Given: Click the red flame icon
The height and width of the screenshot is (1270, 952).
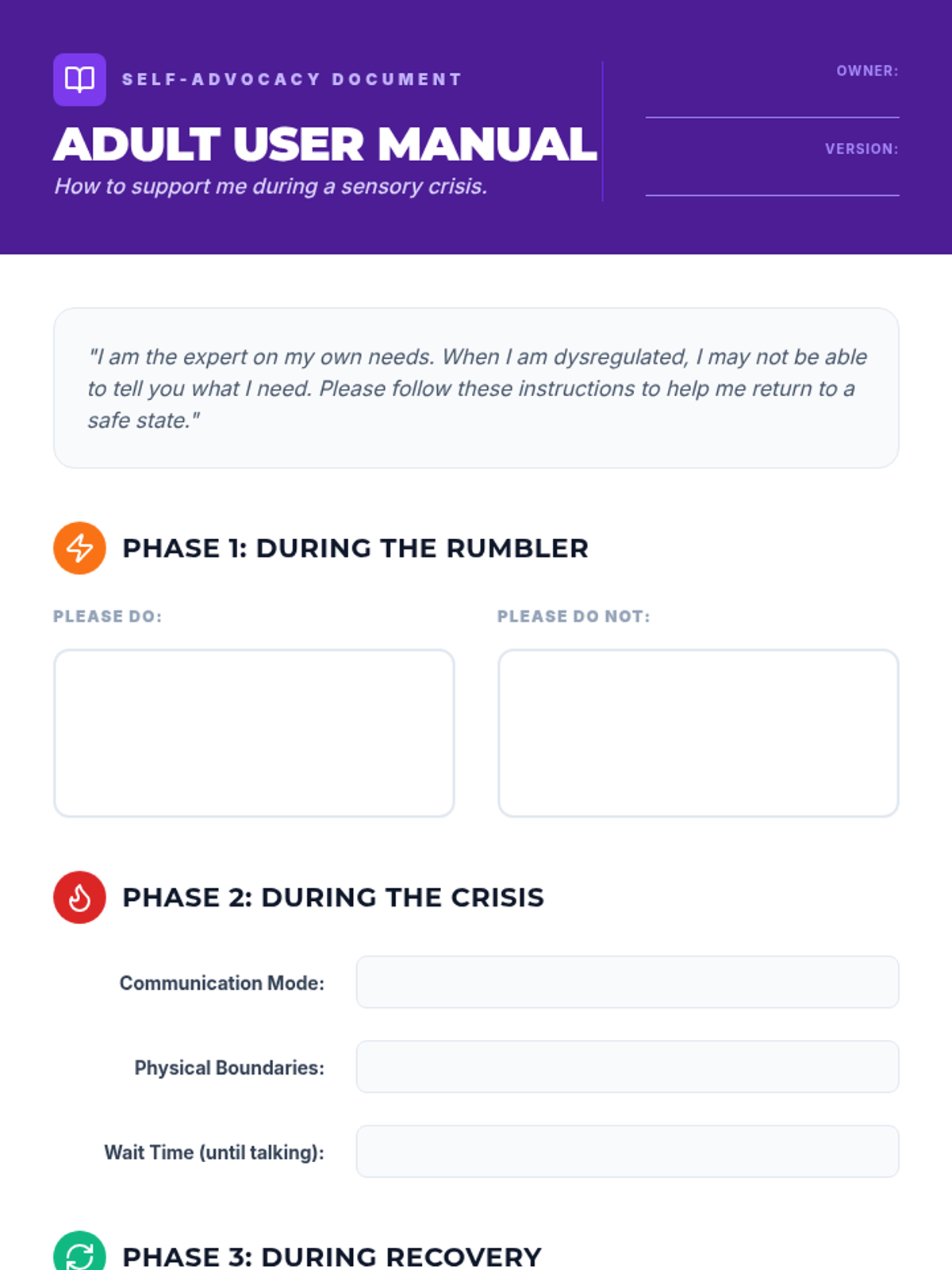Looking at the screenshot, I should (79, 897).
